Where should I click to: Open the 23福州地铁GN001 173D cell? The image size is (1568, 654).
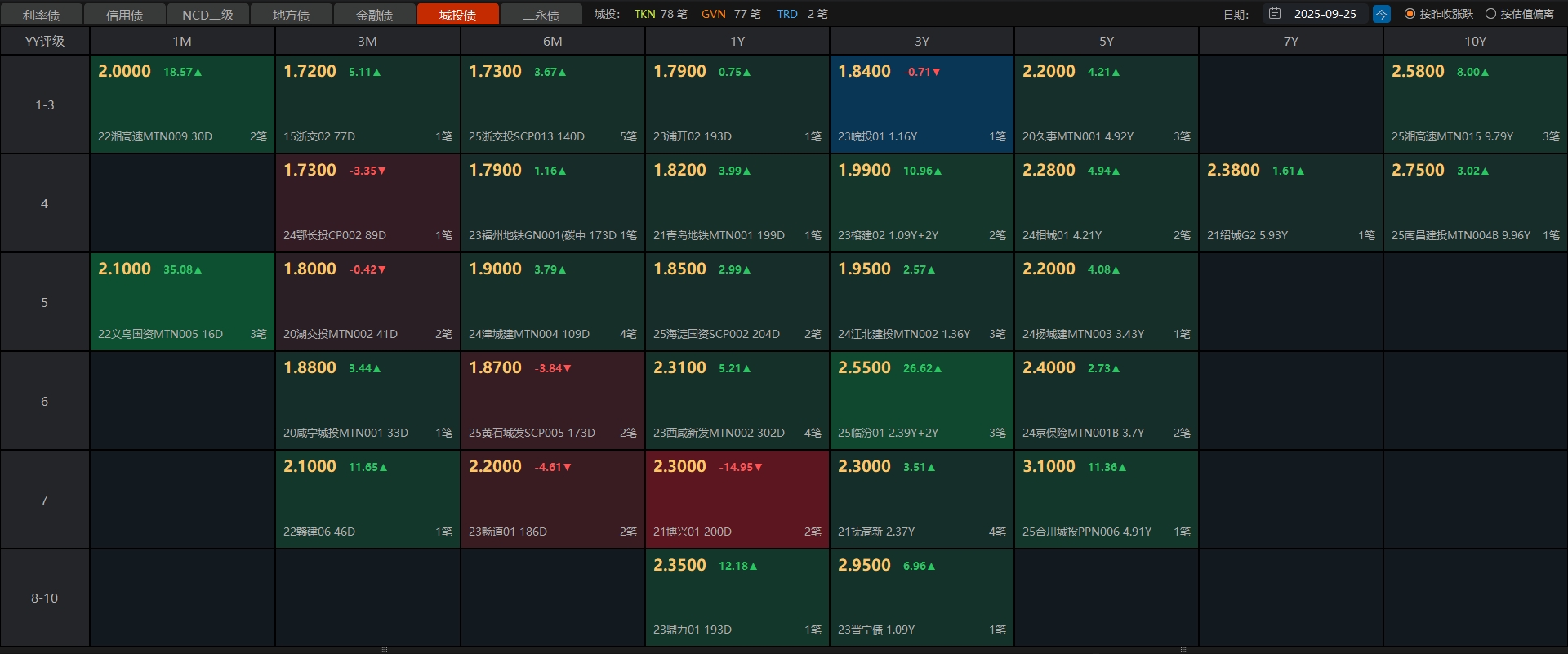tap(553, 203)
